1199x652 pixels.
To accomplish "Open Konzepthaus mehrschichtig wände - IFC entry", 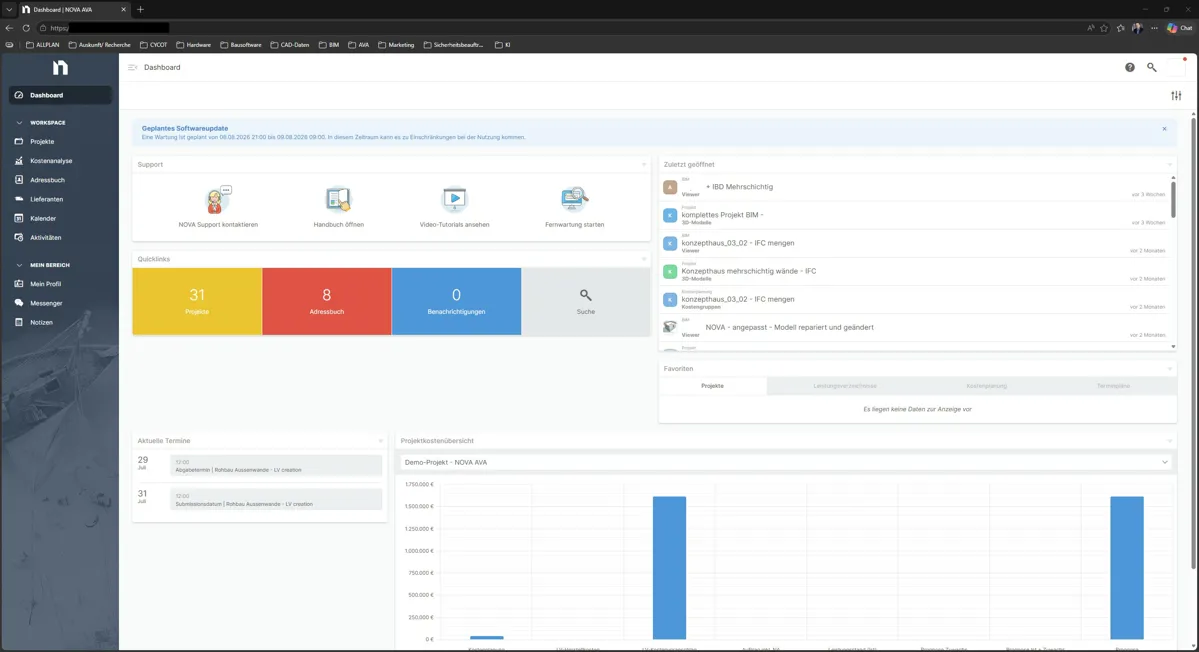I will click(914, 271).
